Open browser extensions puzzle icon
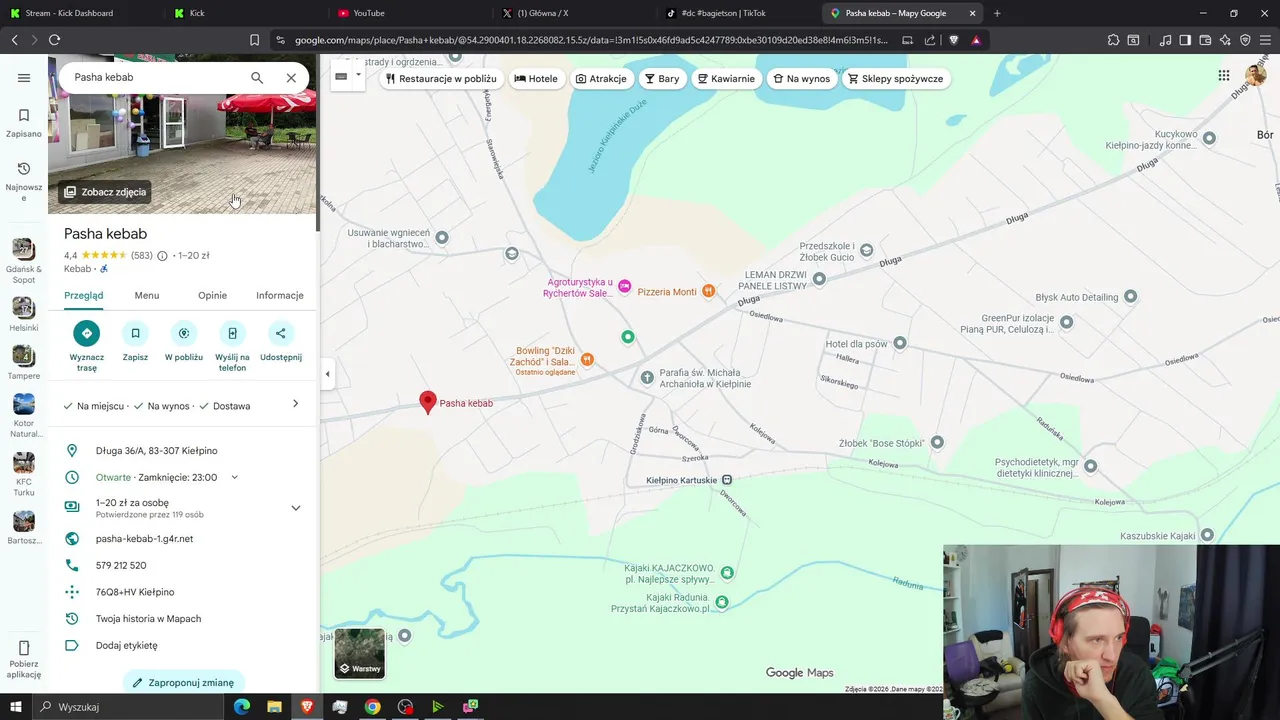 tap(1113, 40)
